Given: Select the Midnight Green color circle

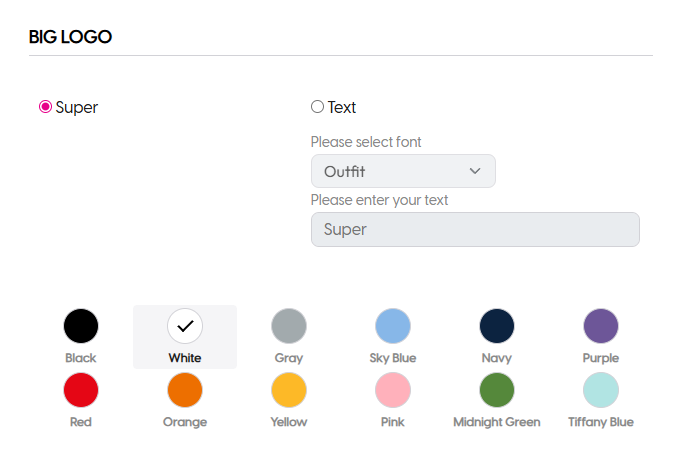Looking at the screenshot, I should tap(497, 390).
